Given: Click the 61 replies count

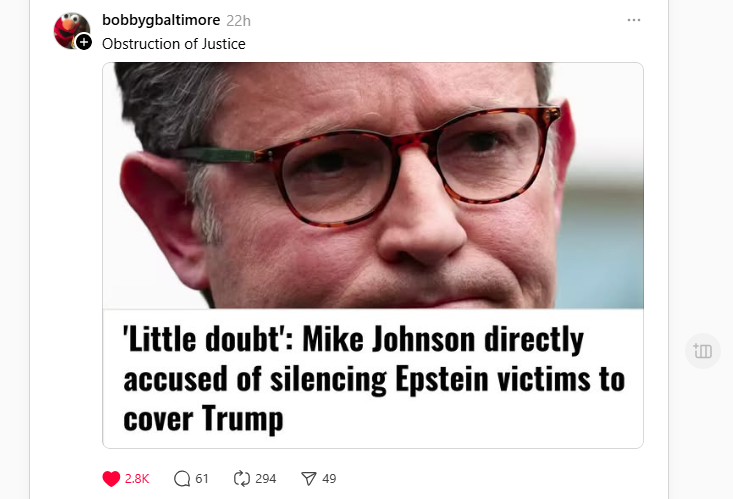Looking at the screenshot, I should pyautogui.click(x=201, y=478).
